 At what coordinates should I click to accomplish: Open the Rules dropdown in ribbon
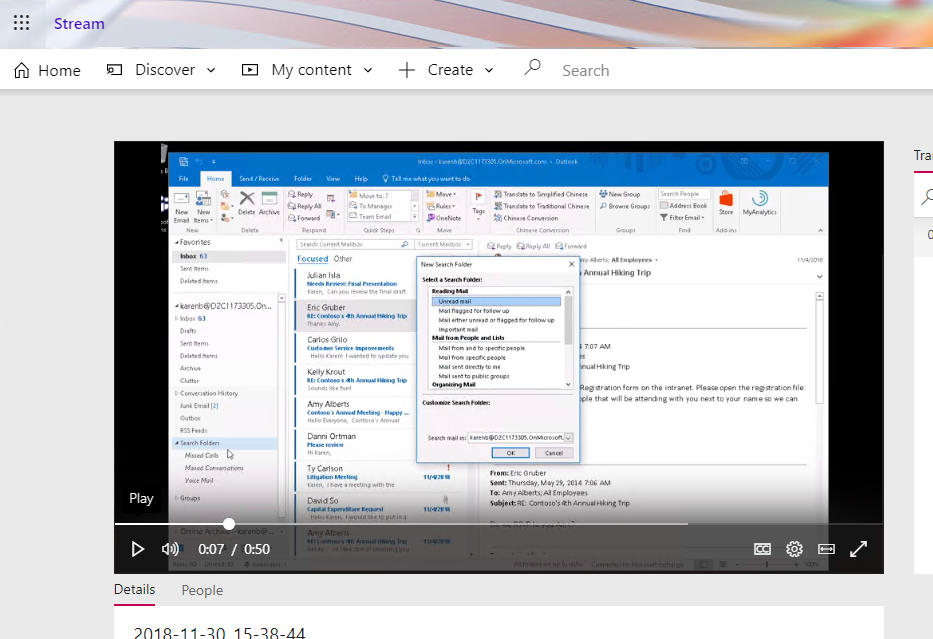click(442, 206)
